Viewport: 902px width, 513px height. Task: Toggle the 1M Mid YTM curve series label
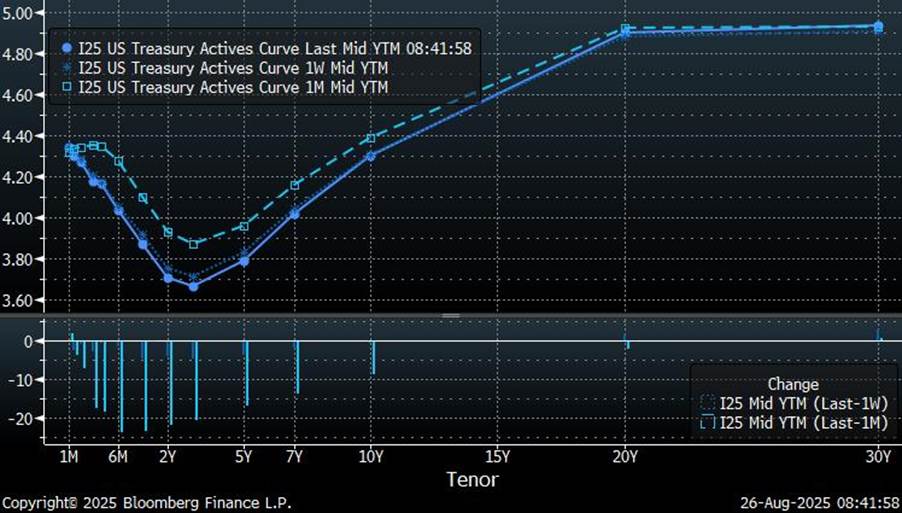tap(233, 88)
